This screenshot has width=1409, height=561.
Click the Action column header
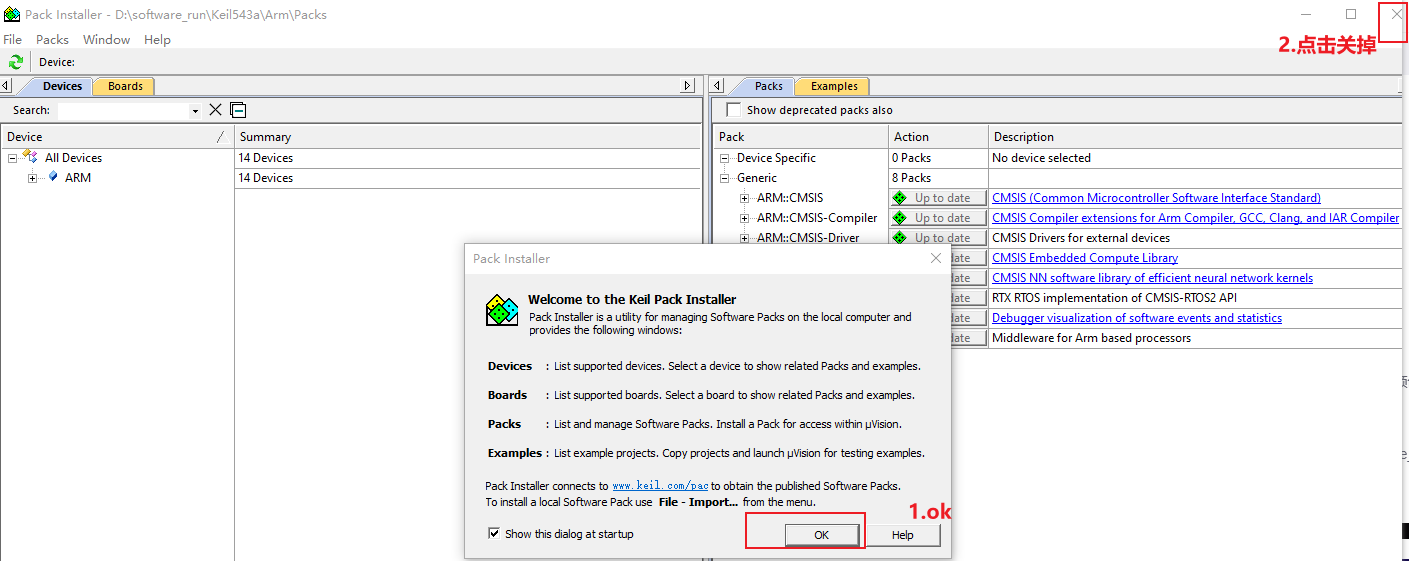coord(938,137)
